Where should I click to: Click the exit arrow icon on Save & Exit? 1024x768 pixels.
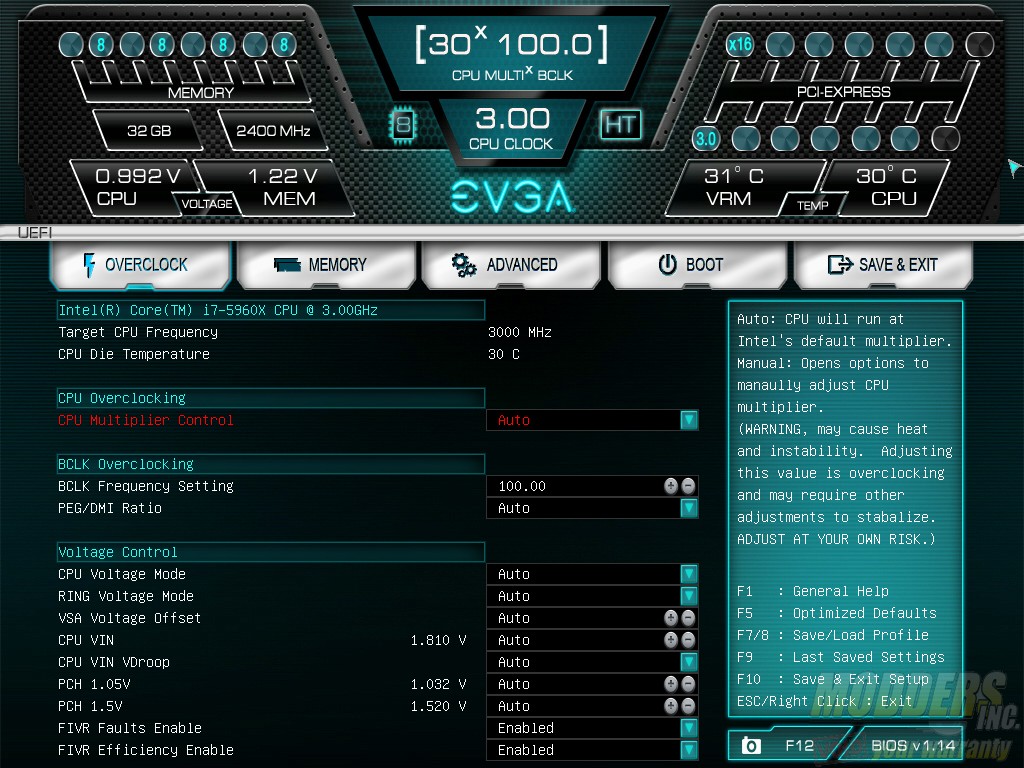tap(840, 264)
